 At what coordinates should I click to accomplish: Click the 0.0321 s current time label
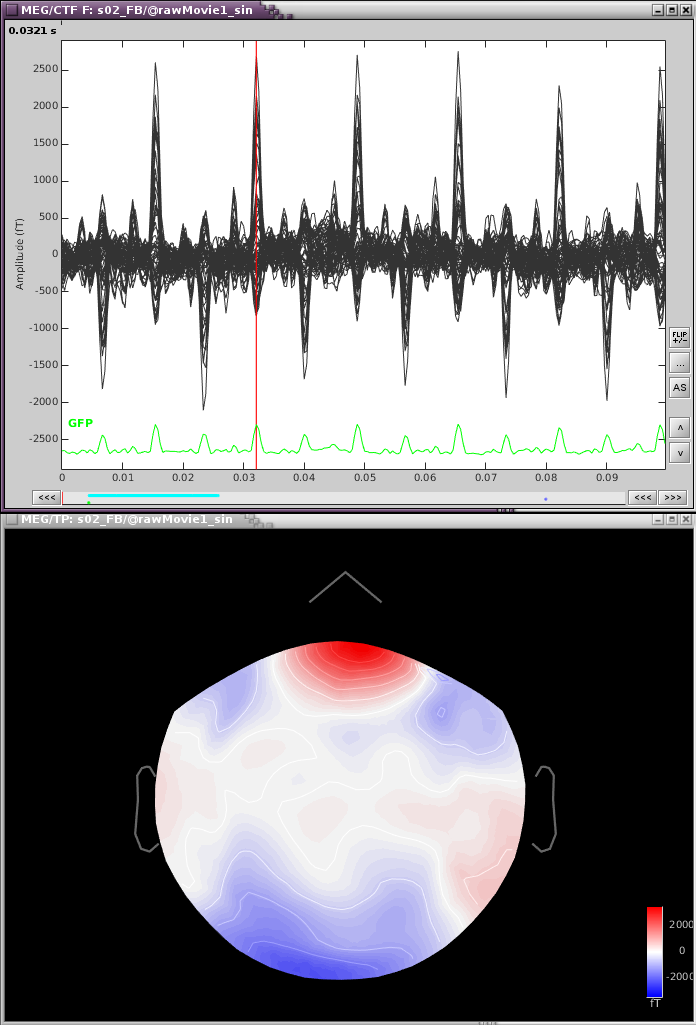33,31
